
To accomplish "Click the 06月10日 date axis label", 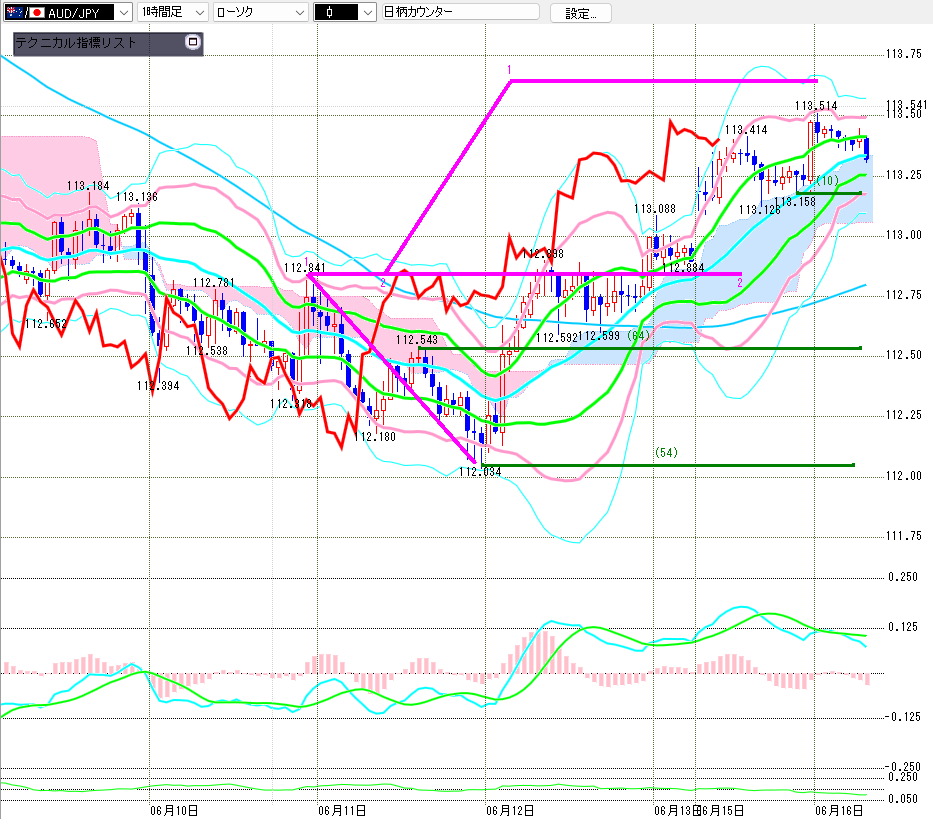I will click(174, 811).
